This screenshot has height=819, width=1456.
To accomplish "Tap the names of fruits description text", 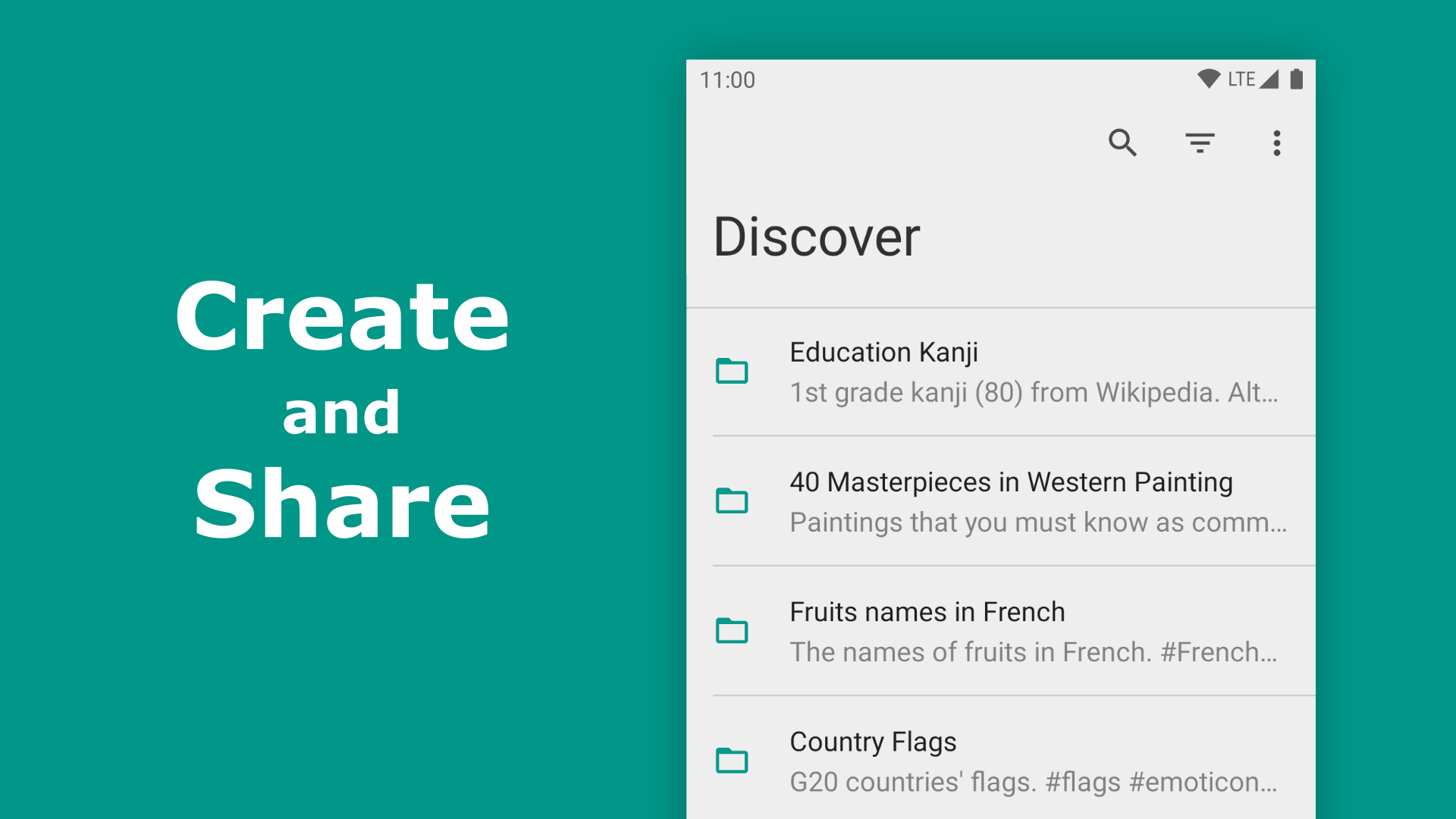I will click(1034, 653).
